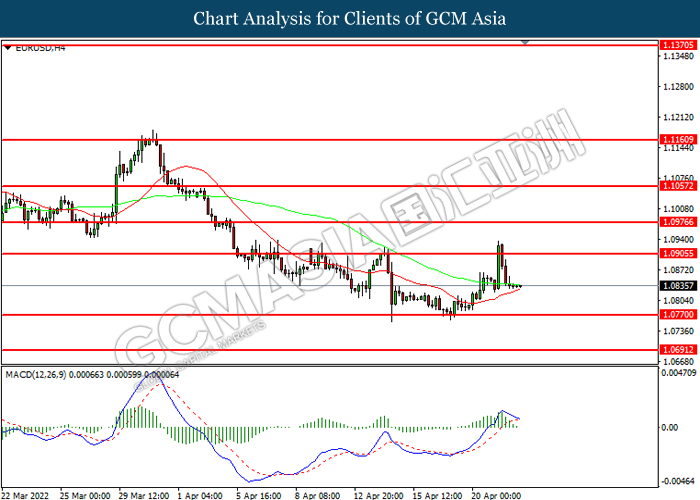
Task: Select the 1.07700 support price label
Action: 678,315
